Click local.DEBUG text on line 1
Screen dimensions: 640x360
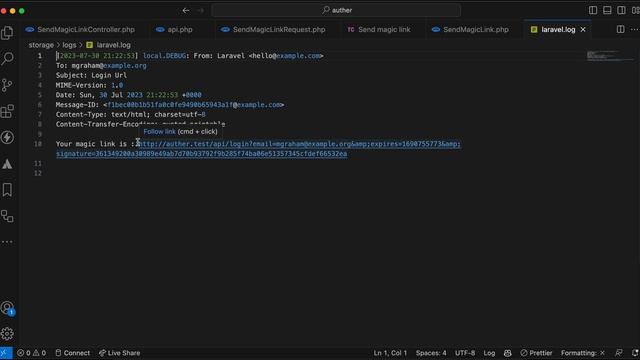pyautogui.click(x=164, y=56)
